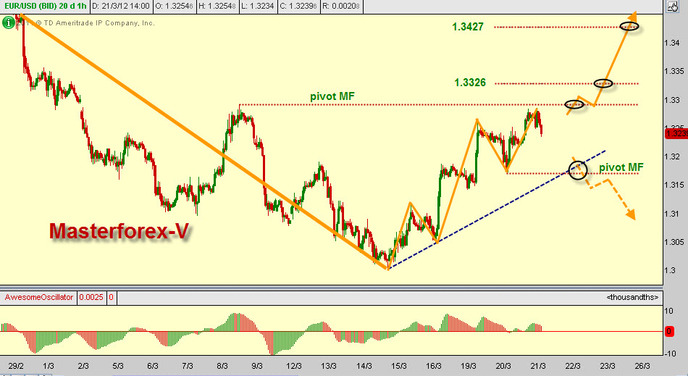Screen dimensions: 688x376
Task: Click the solid orange upward arrowhead
Action: pyautogui.click(x=632, y=16)
